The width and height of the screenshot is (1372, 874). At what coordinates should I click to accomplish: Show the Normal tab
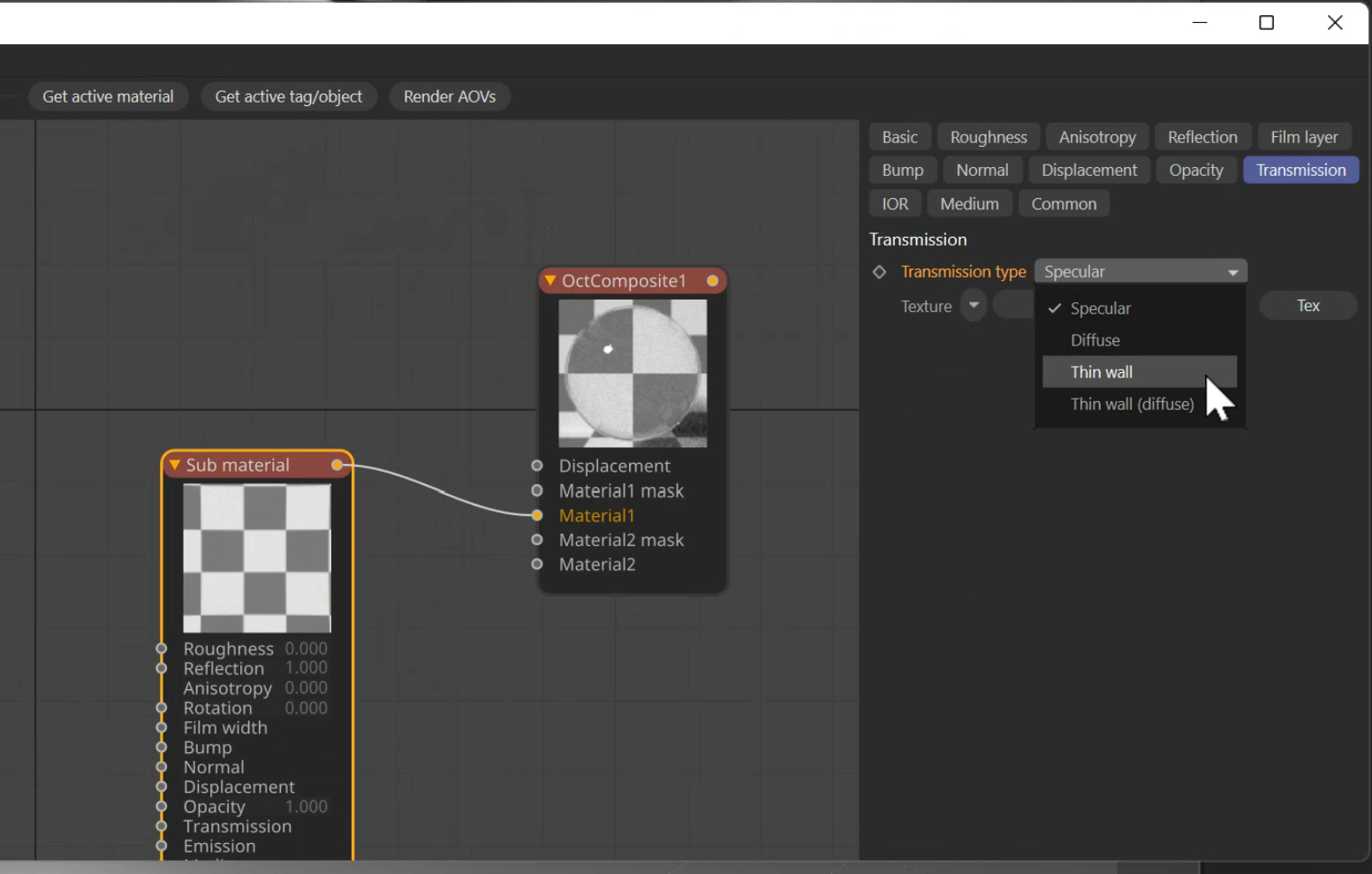(x=982, y=170)
